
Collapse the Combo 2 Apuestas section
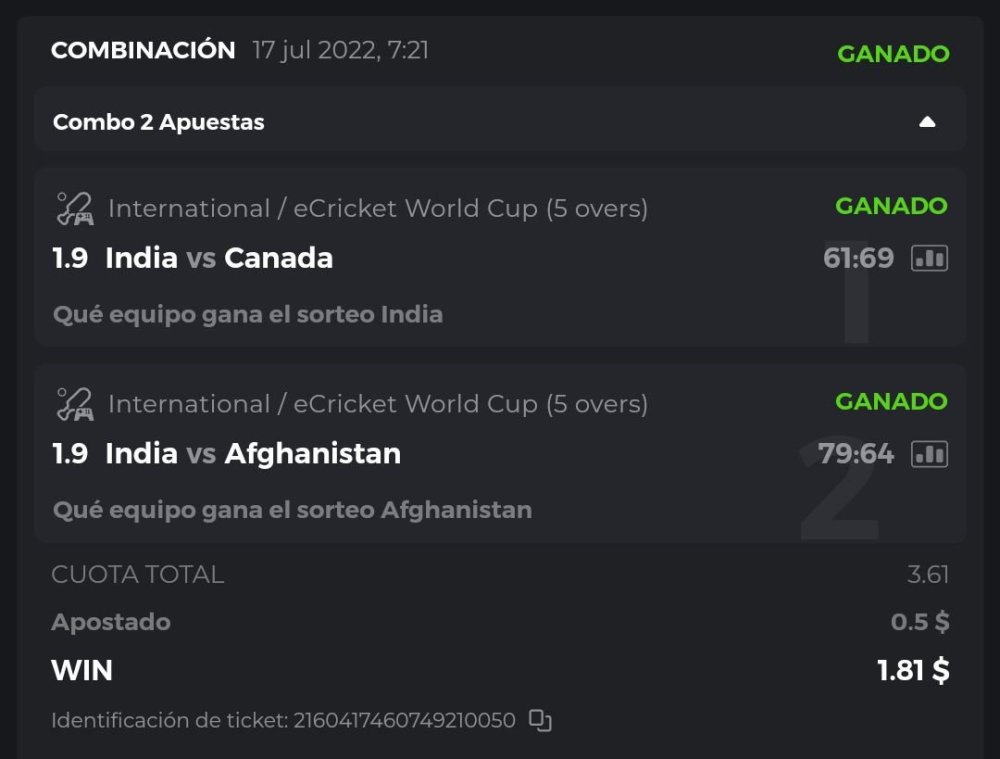927,122
